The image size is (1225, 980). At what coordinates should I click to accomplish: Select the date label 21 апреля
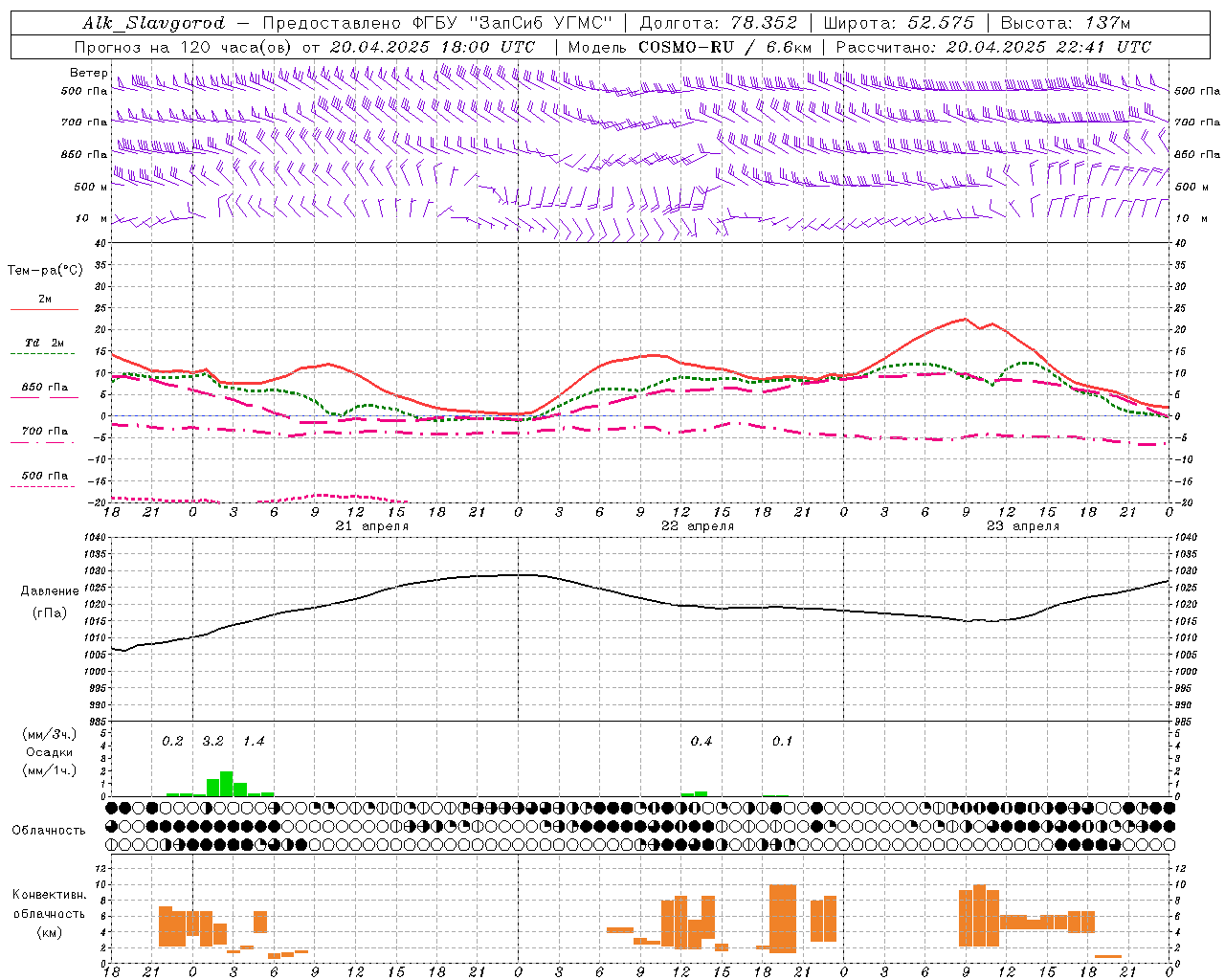point(371,526)
